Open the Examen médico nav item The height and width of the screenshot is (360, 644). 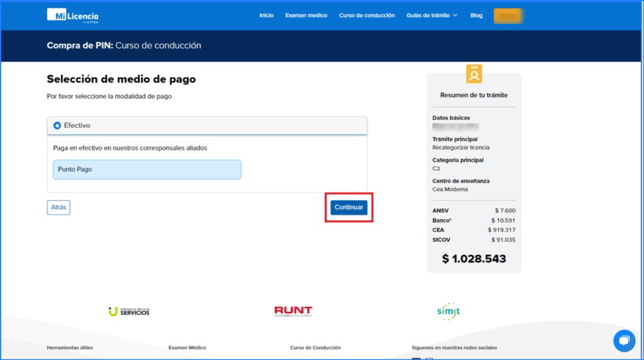tap(306, 16)
